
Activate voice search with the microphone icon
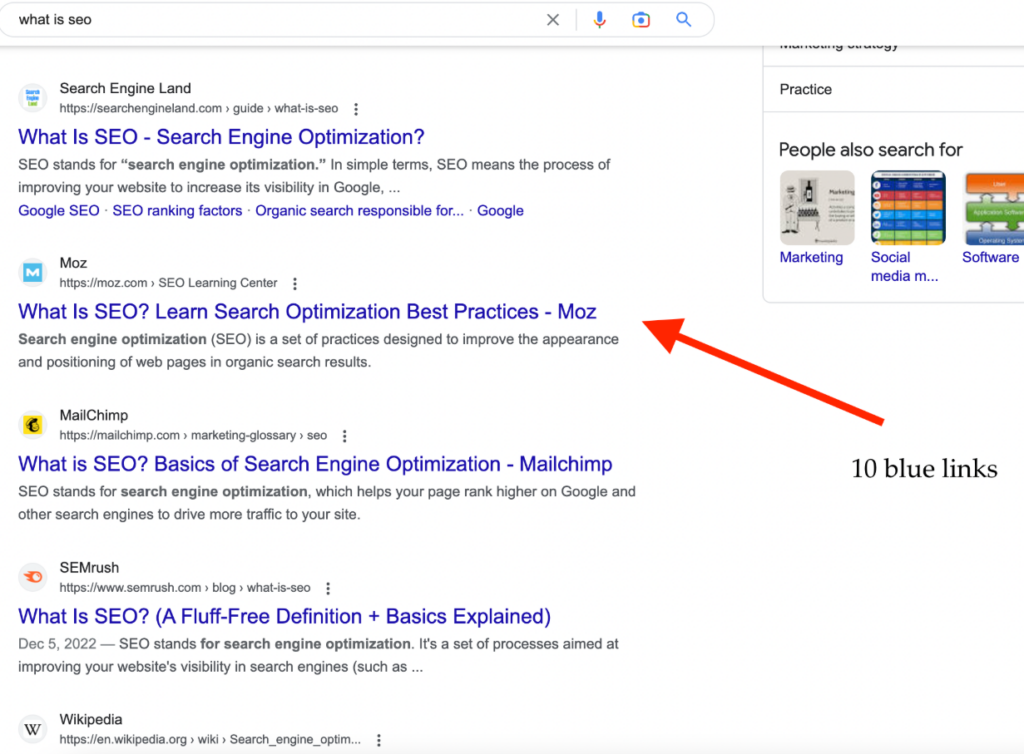tap(599, 19)
